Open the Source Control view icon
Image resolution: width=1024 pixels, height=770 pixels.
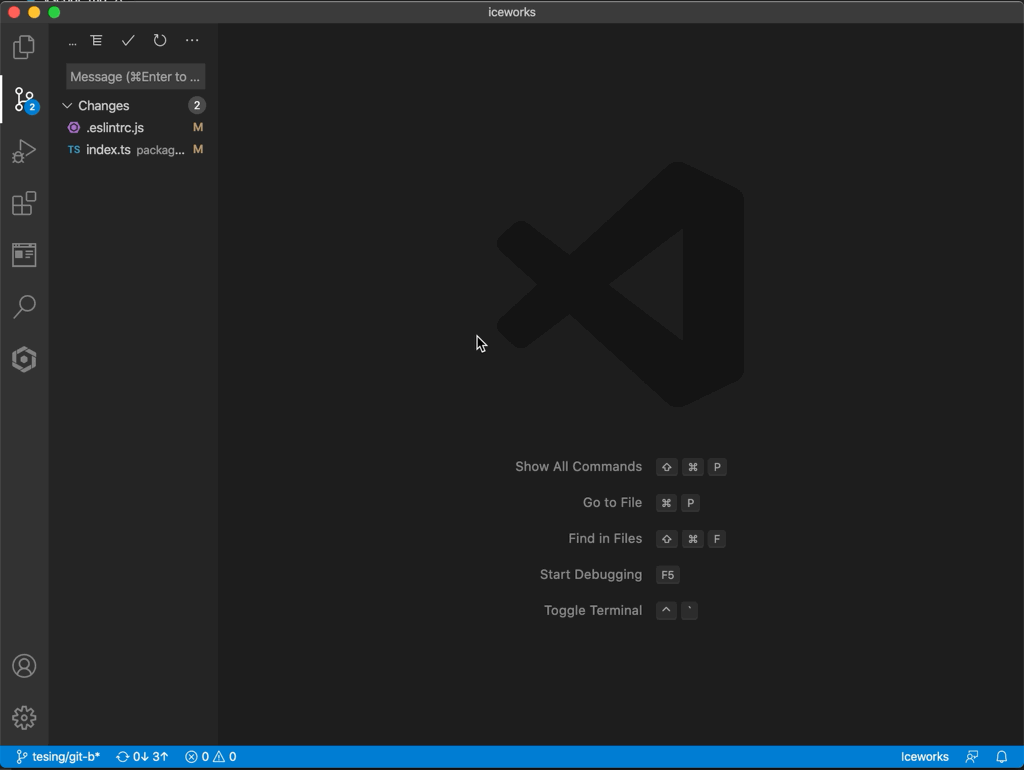(x=24, y=99)
